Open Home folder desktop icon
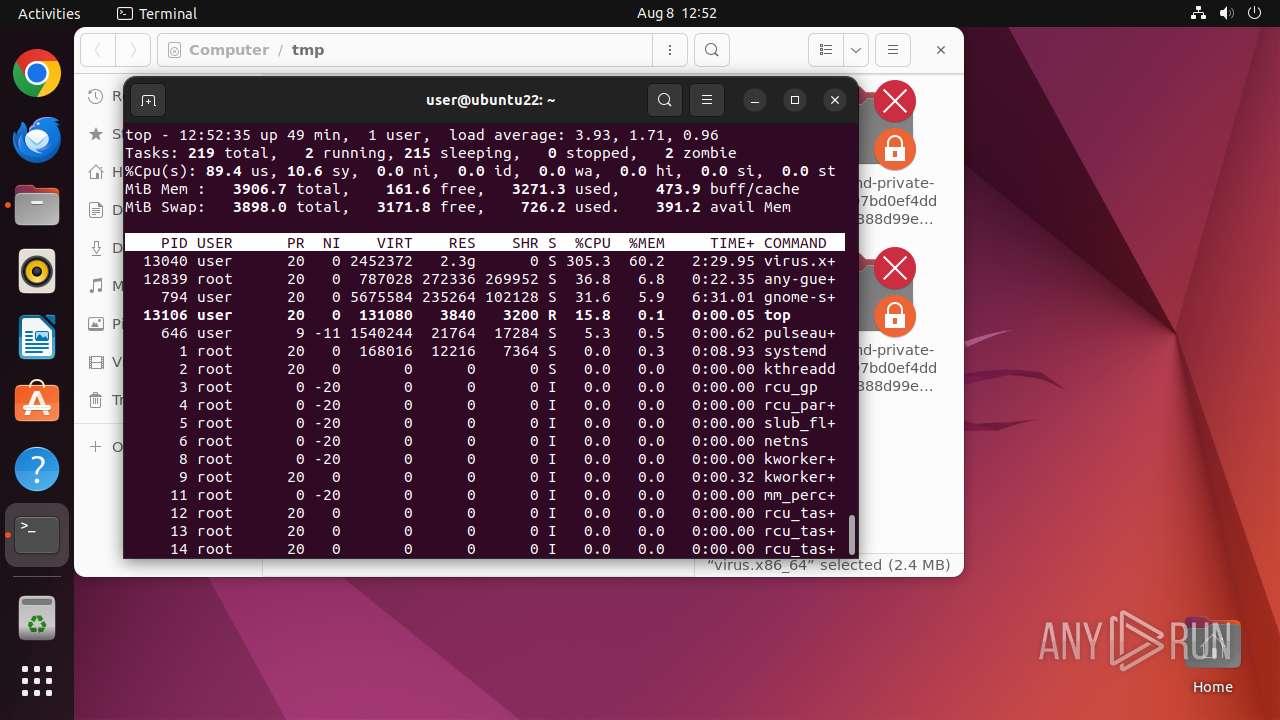 coord(1212,655)
